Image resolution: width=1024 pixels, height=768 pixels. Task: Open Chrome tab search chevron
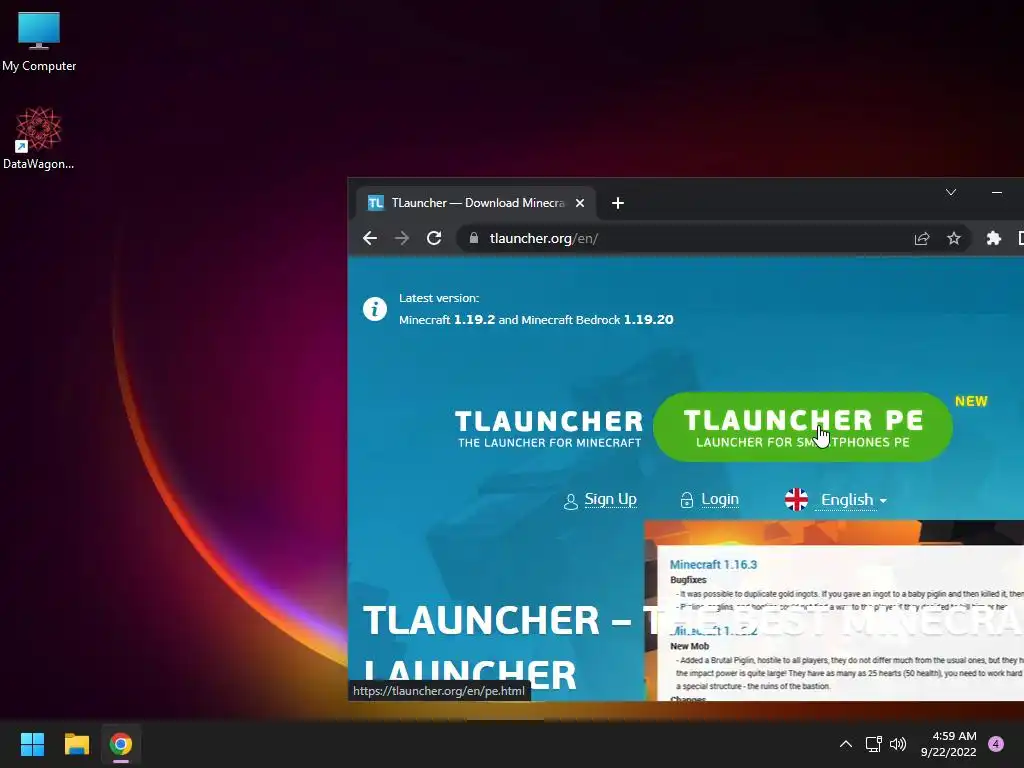tap(951, 192)
